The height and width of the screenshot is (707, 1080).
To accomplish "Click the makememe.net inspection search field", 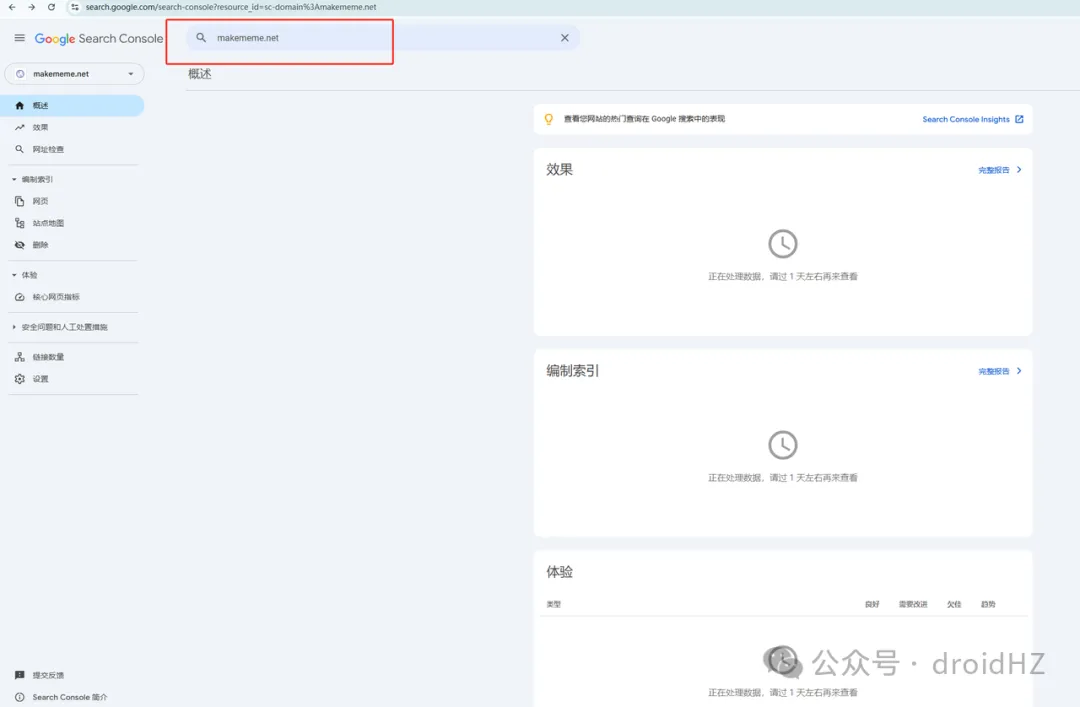I will [380, 38].
